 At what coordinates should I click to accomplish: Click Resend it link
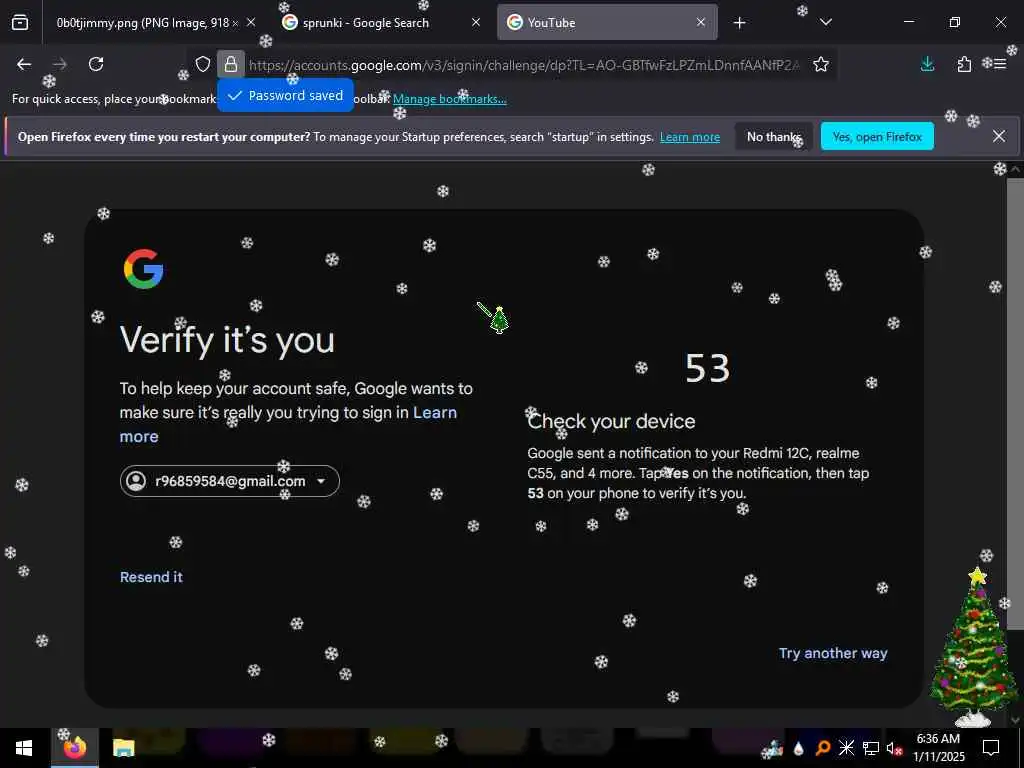(x=151, y=577)
